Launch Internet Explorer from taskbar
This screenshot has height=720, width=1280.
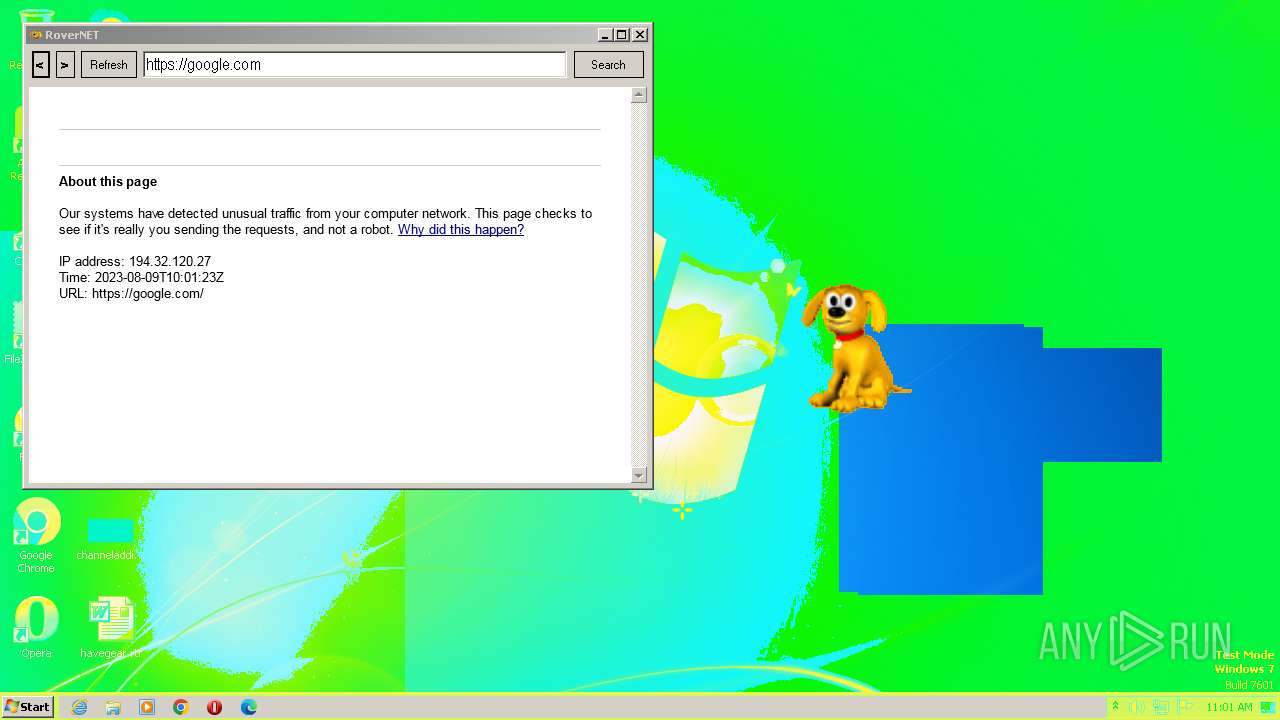point(79,707)
